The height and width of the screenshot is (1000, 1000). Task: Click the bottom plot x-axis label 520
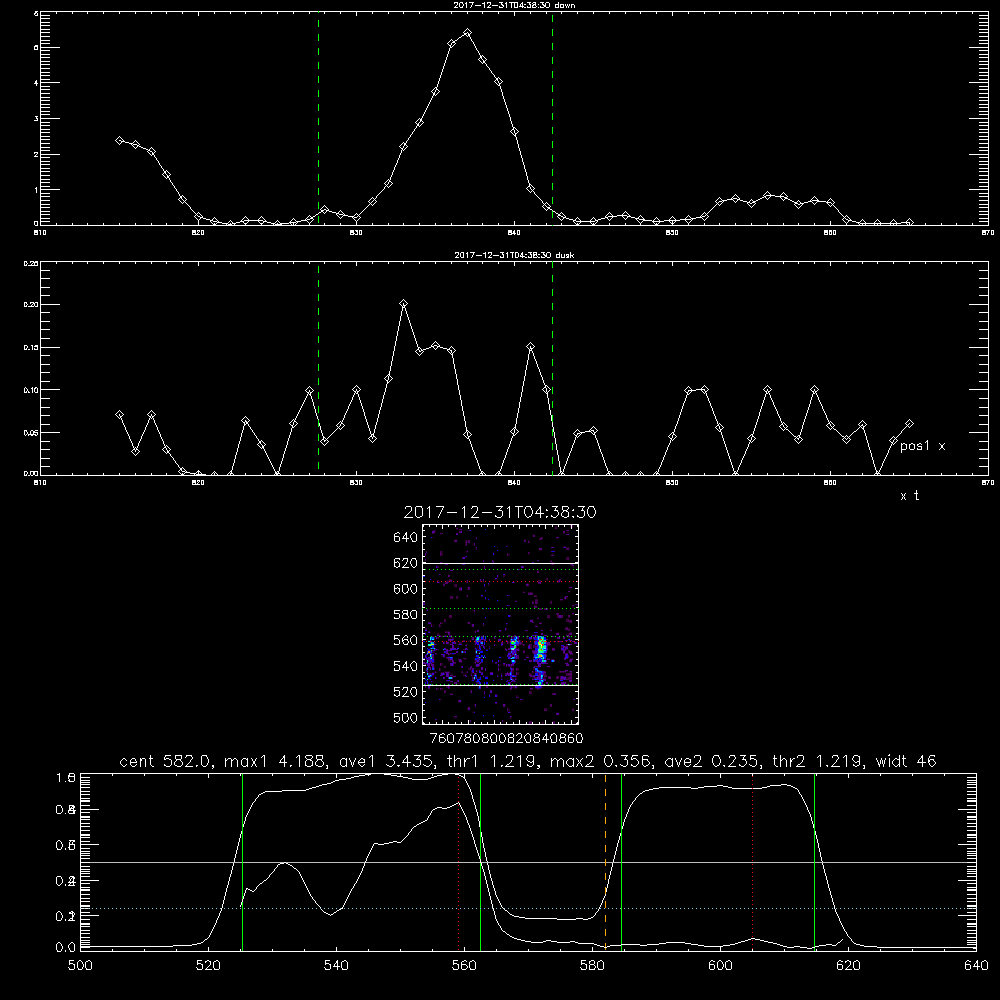208,966
